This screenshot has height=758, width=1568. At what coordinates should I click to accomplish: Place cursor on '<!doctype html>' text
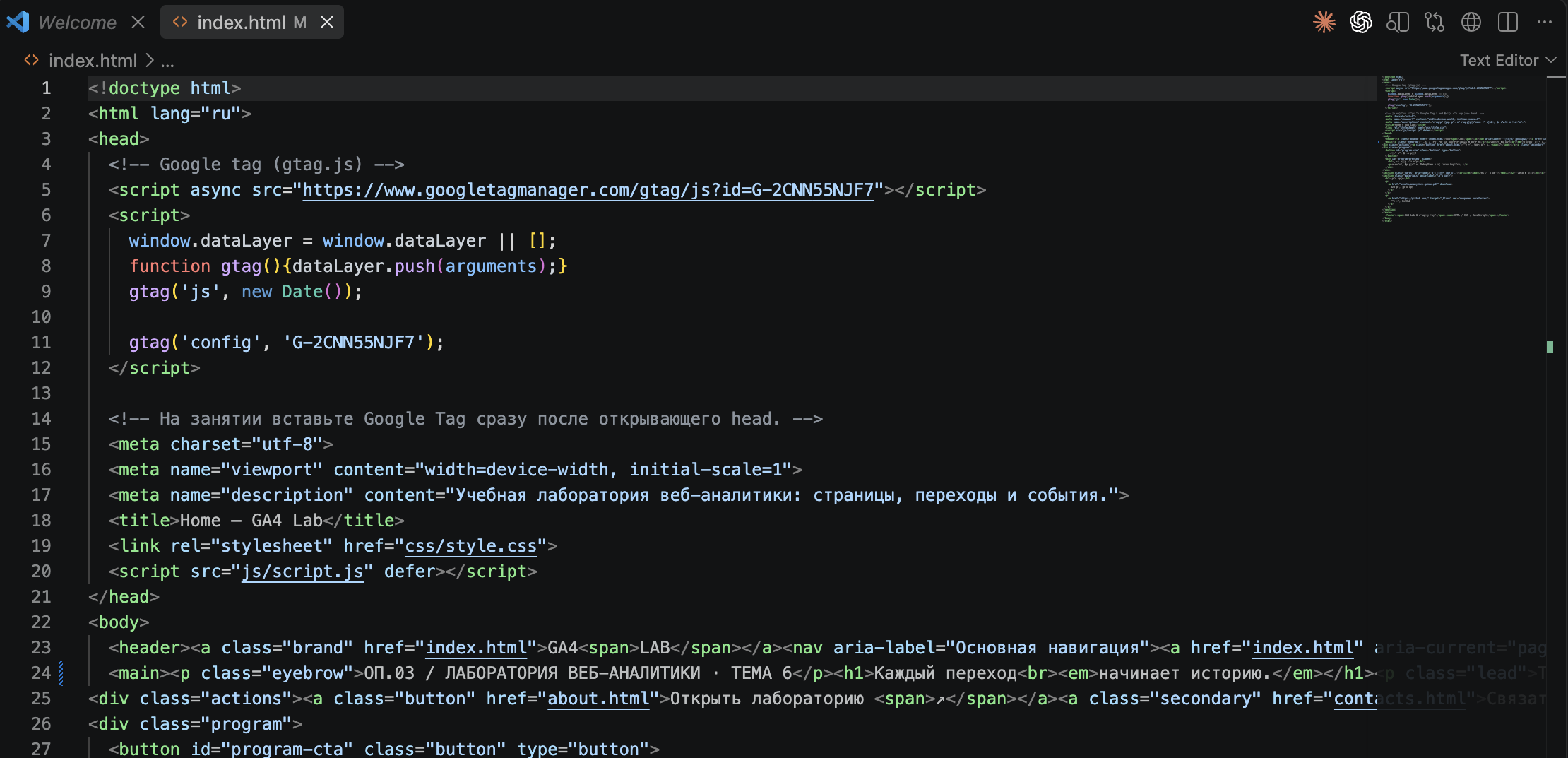(x=165, y=88)
